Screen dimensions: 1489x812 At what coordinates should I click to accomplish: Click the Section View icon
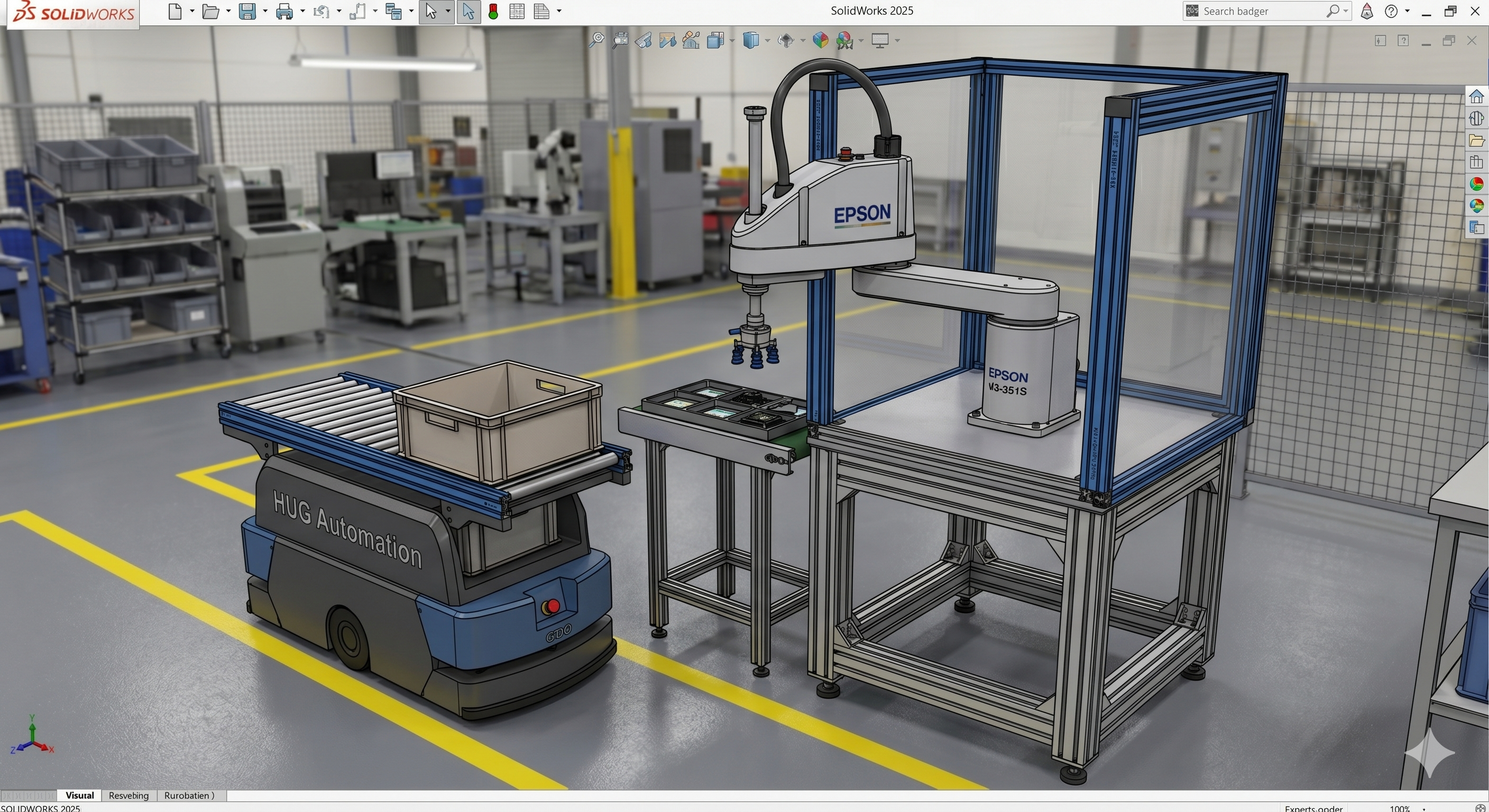pos(667,40)
